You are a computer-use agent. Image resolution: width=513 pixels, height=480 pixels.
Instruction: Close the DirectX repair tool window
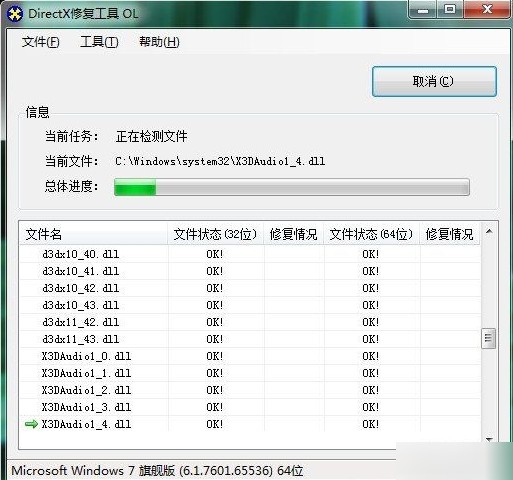coord(487,10)
